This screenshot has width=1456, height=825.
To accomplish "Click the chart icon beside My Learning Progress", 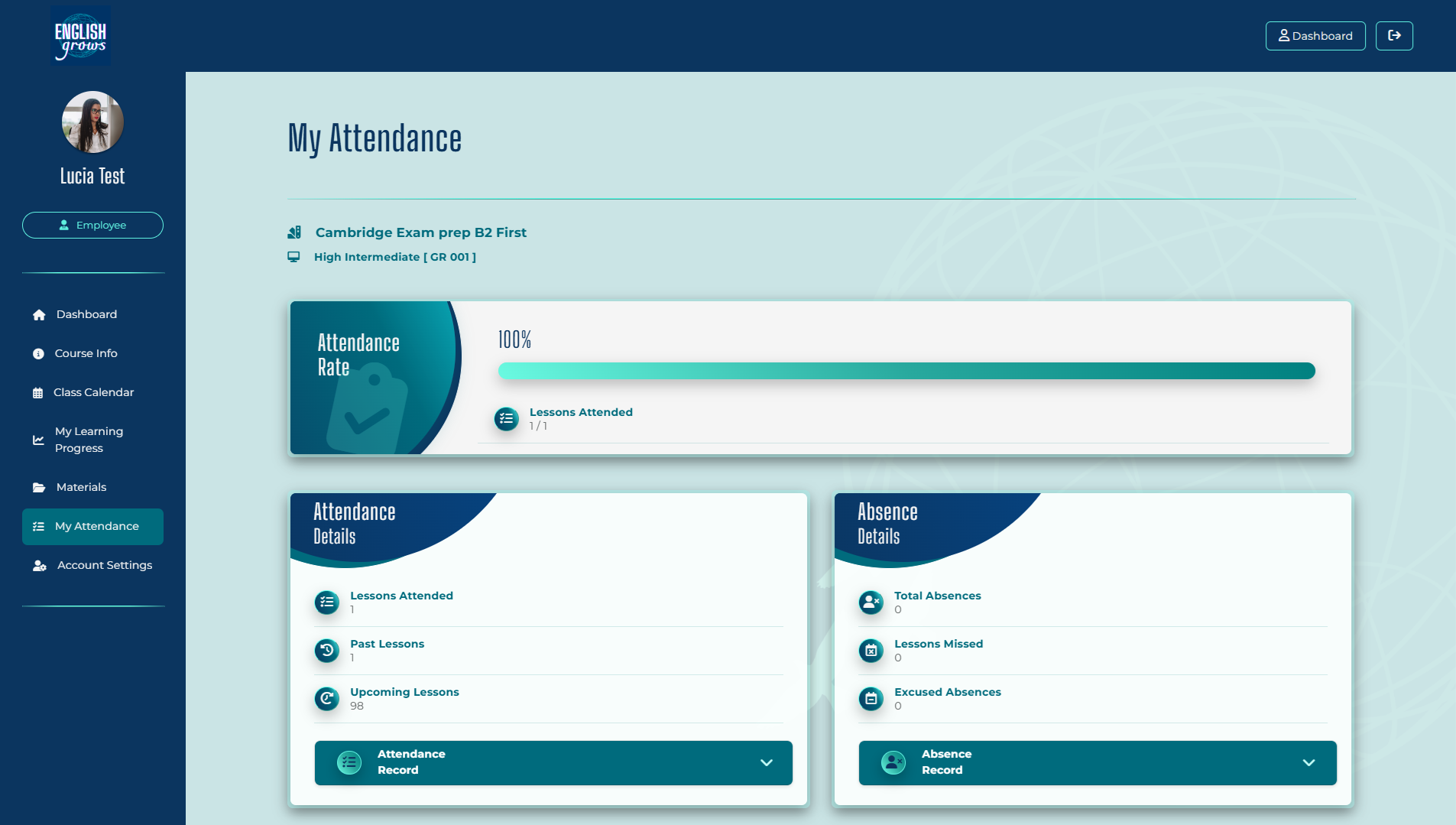I will [38, 440].
